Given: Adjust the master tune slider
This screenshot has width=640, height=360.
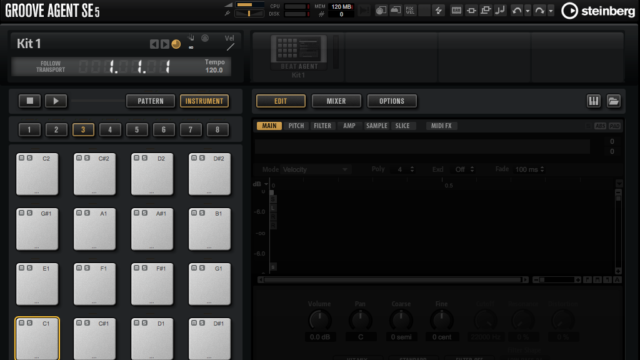Looking at the screenshot, I should click(250, 13).
